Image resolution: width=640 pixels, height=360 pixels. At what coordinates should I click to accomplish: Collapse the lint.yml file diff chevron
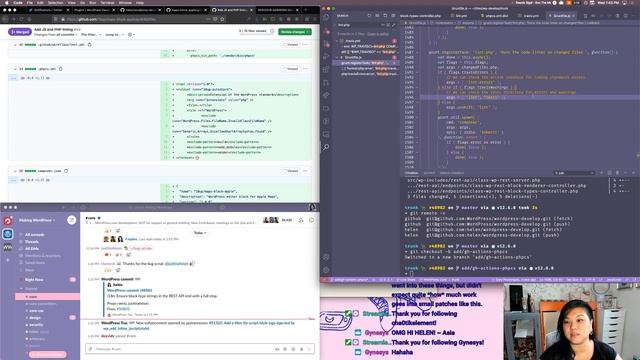point(15,44)
